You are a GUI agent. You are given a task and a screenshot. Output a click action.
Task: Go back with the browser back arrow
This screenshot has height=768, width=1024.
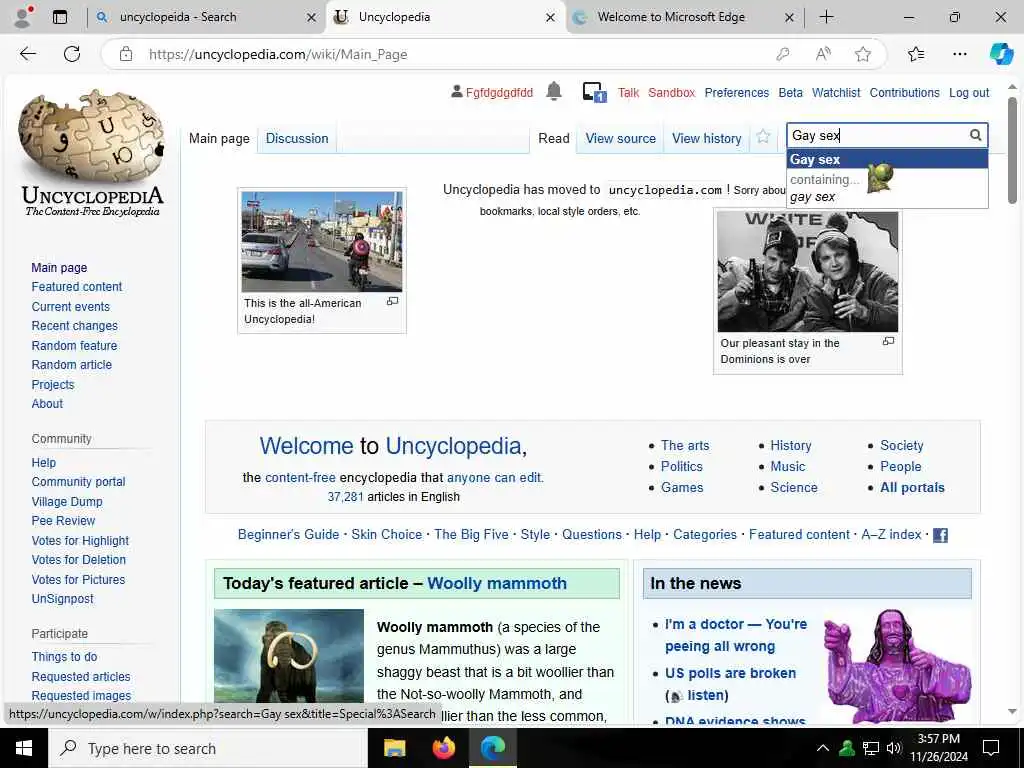[28, 54]
